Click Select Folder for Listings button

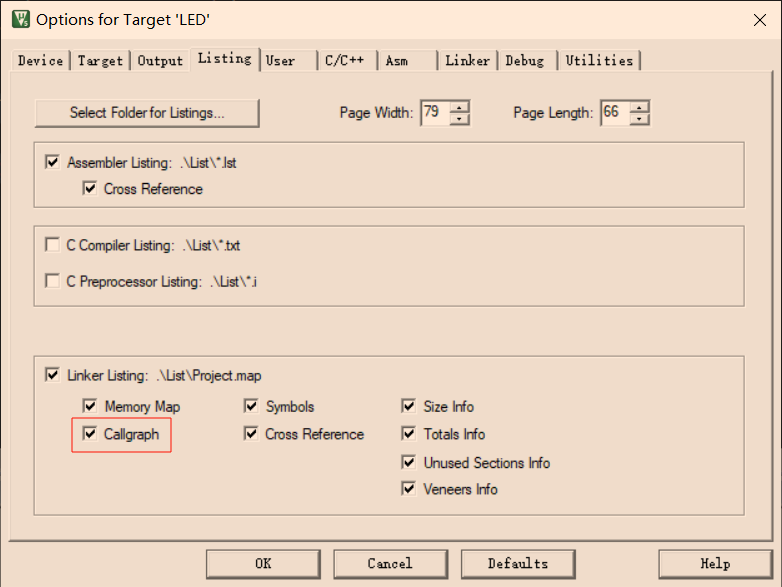pyautogui.click(x=147, y=113)
